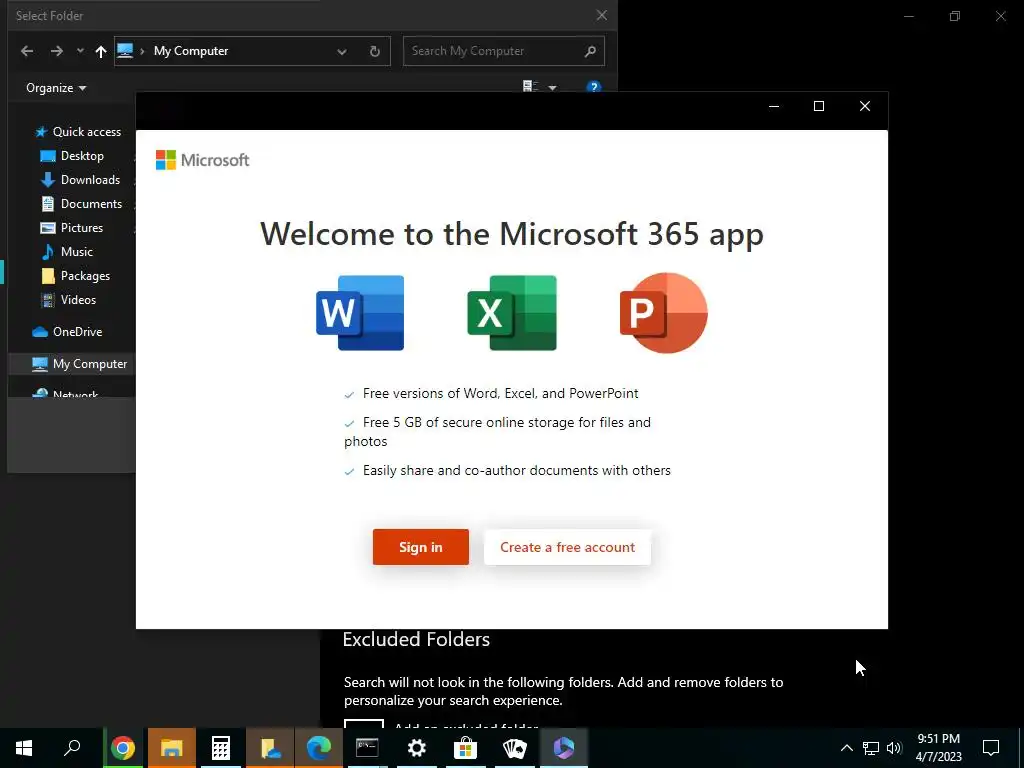Viewport: 1024px width, 768px height.
Task: Click My Computer in the address bar
Action: click(191, 51)
